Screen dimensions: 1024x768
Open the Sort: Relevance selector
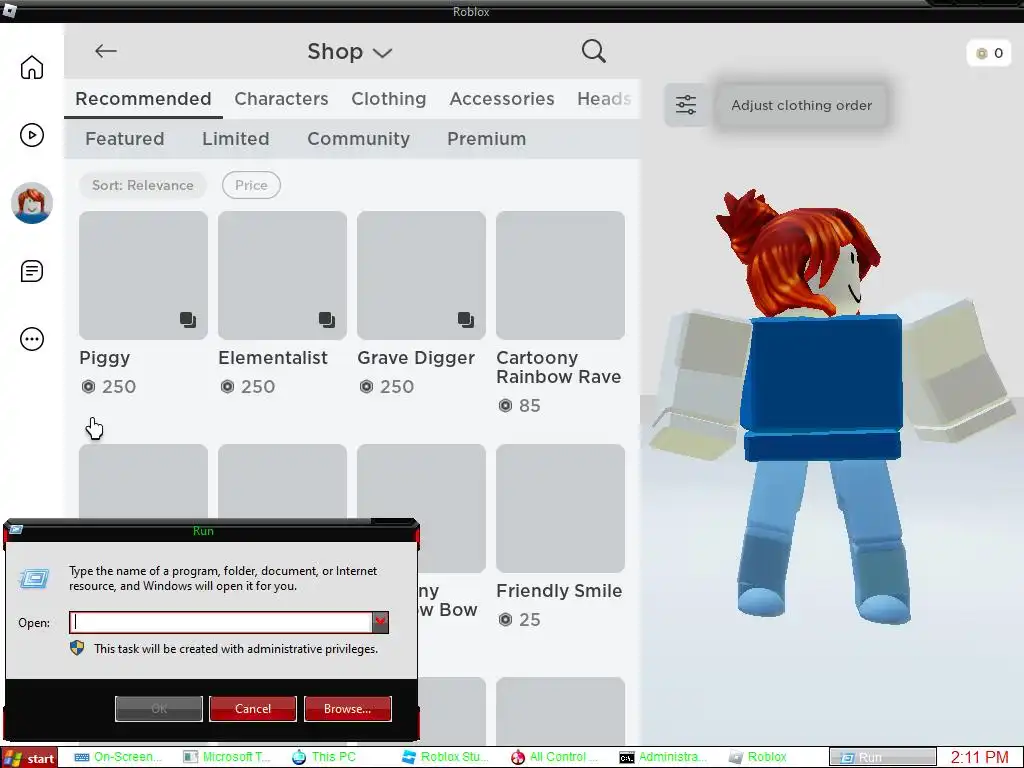click(142, 185)
